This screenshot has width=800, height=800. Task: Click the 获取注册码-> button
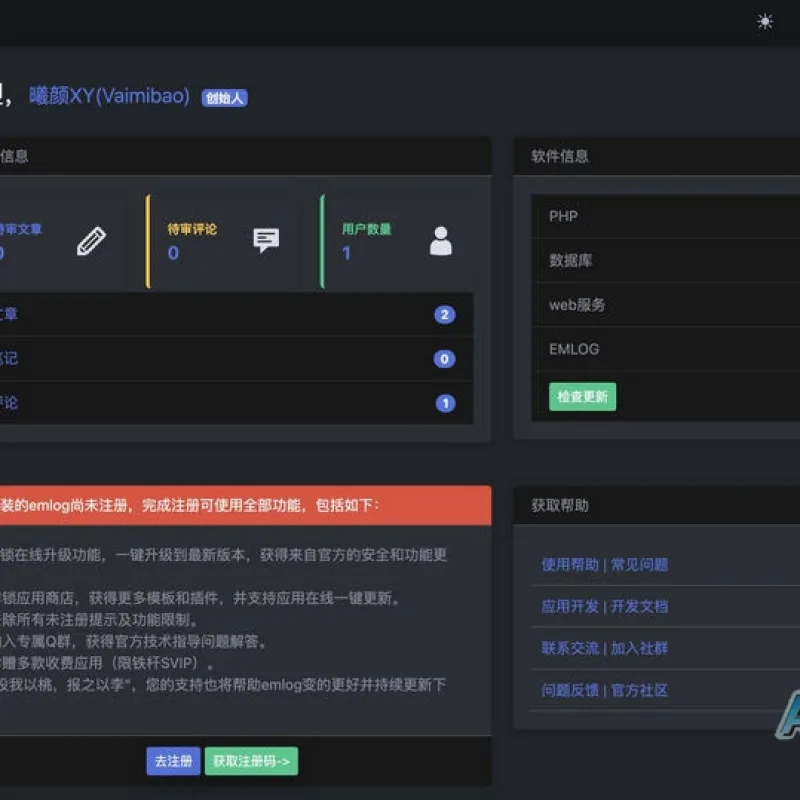[252, 761]
